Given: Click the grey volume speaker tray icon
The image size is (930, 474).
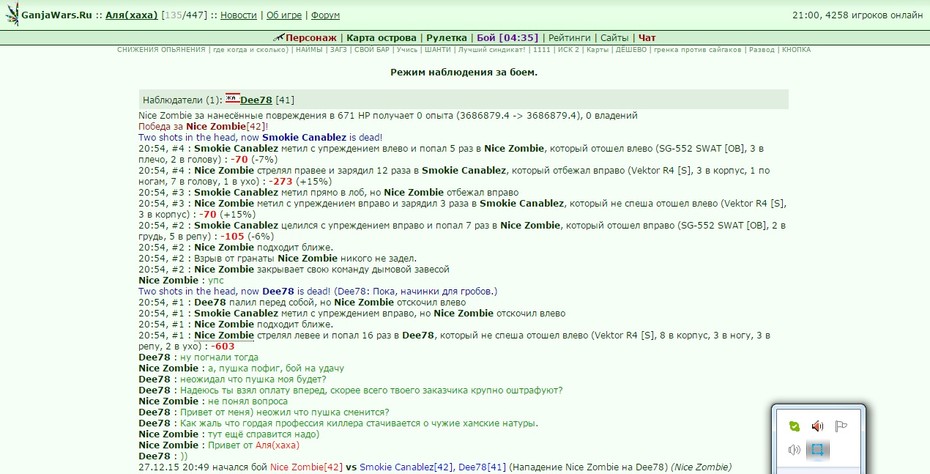Looking at the screenshot, I should [795, 450].
